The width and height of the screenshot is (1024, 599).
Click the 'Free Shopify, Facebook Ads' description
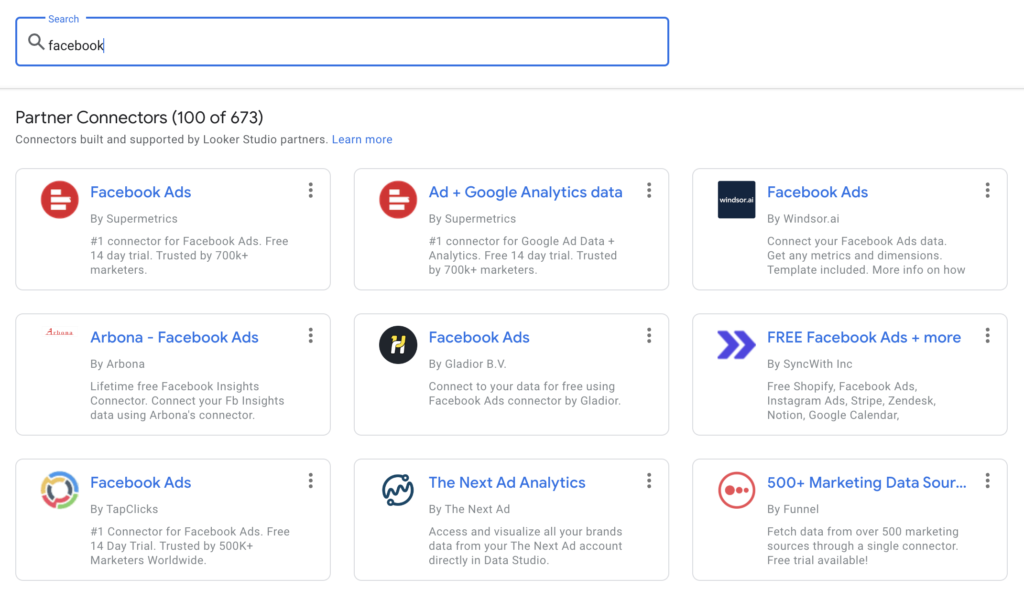[x=852, y=400]
